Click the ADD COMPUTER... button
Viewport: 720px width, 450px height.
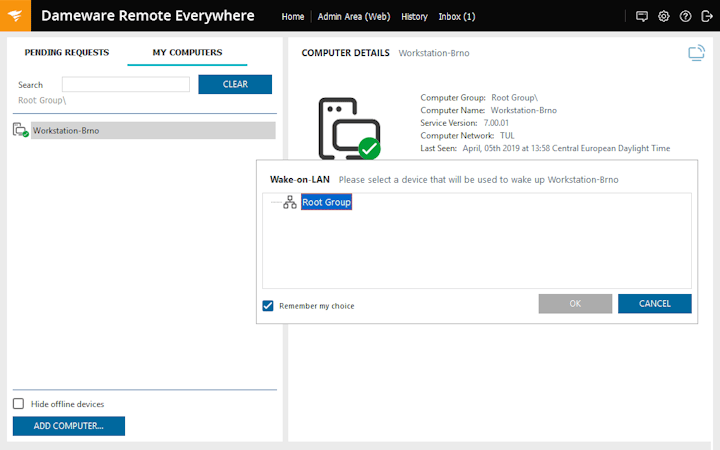coord(69,426)
